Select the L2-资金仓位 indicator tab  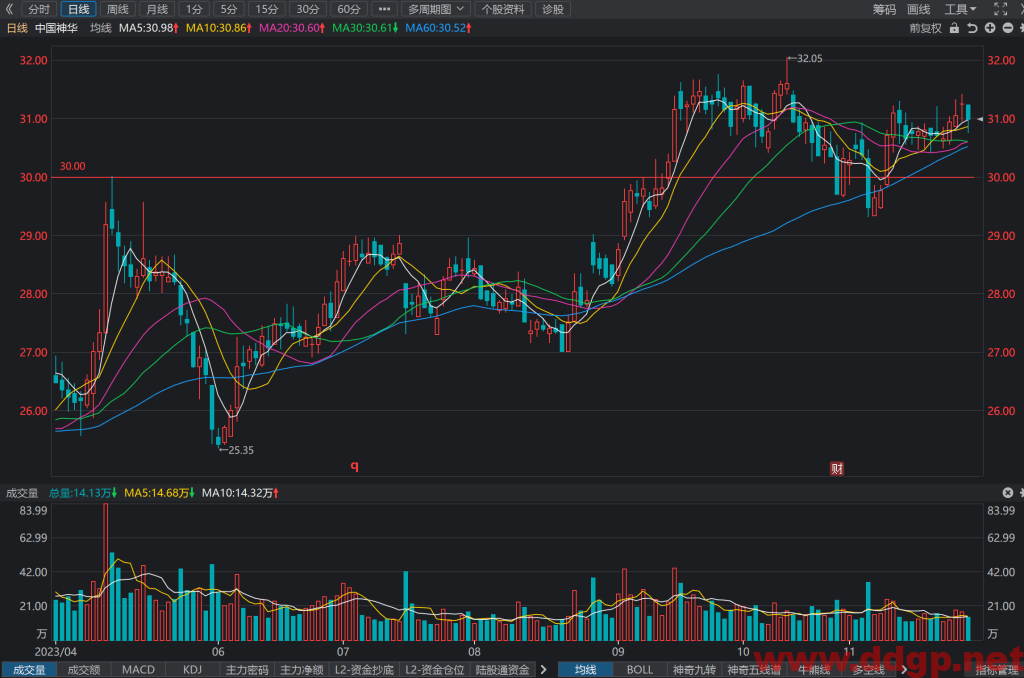435,670
